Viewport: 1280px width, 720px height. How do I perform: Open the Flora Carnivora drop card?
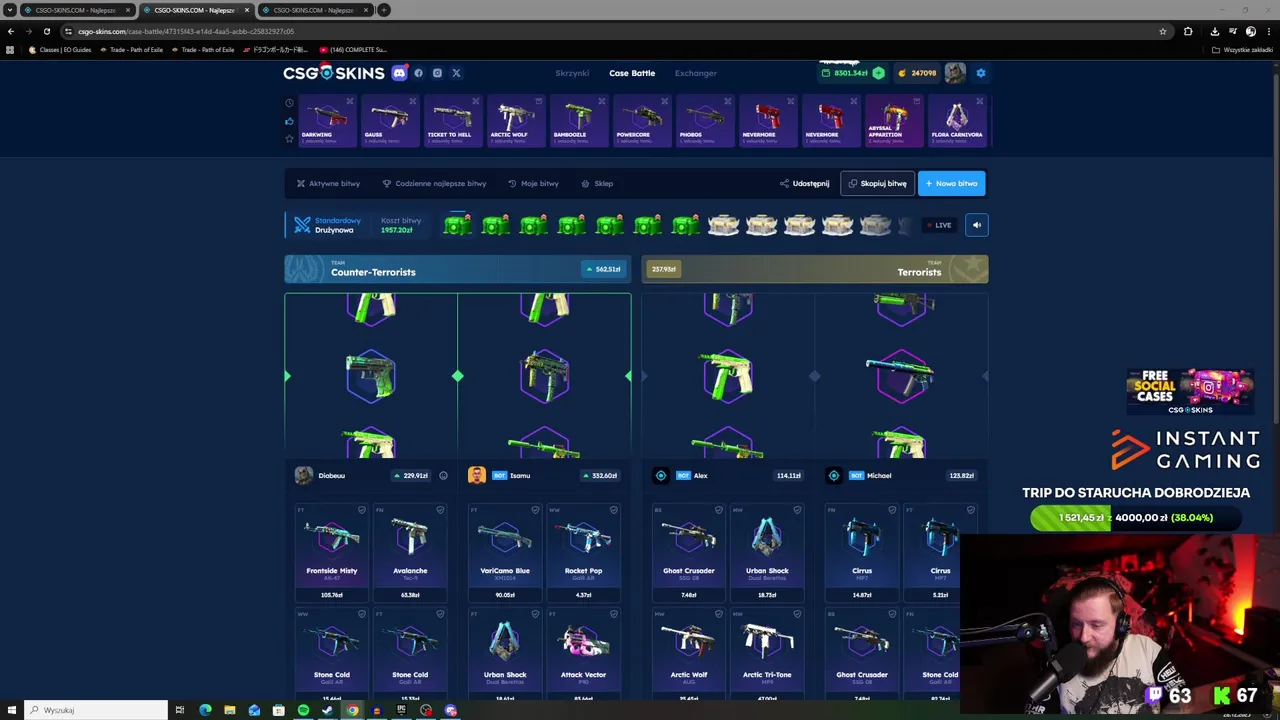pyautogui.click(x=957, y=121)
